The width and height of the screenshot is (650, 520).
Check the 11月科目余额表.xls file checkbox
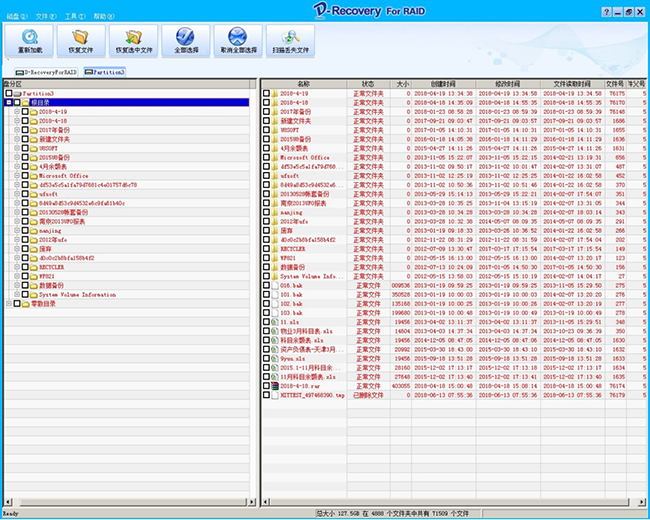pos(266,377)
